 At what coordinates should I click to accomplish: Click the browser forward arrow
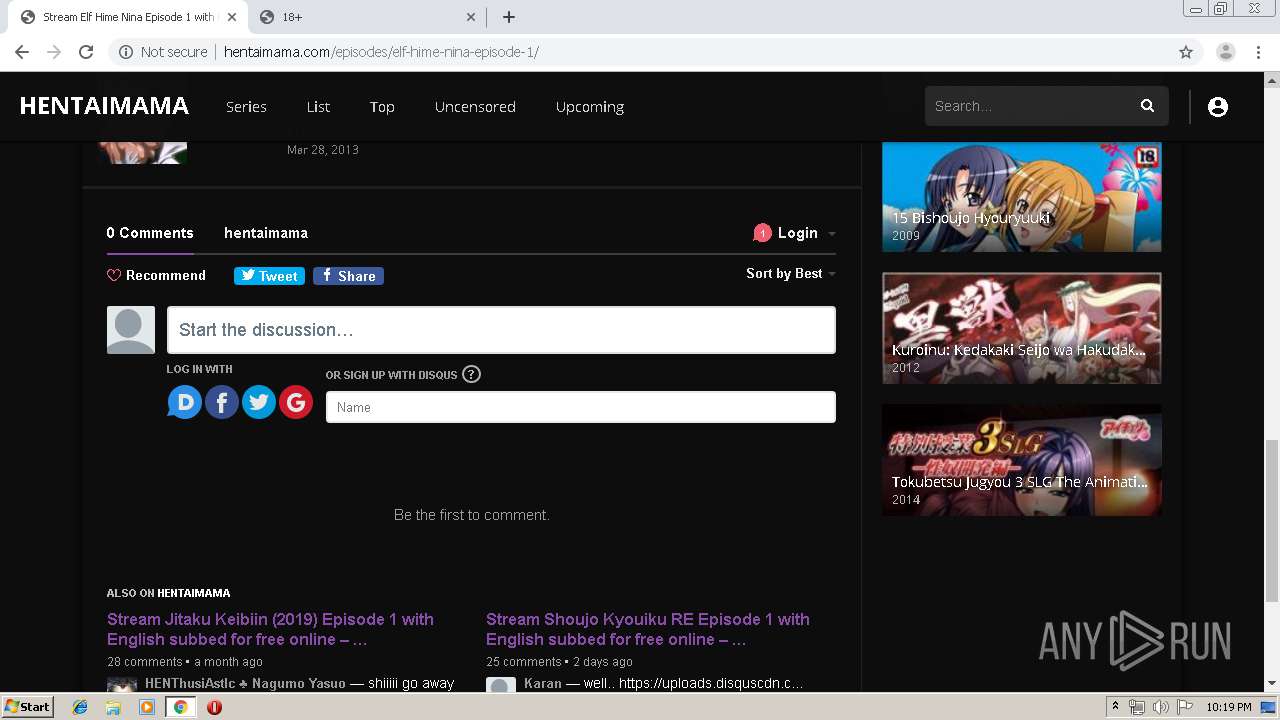[54, 52]
